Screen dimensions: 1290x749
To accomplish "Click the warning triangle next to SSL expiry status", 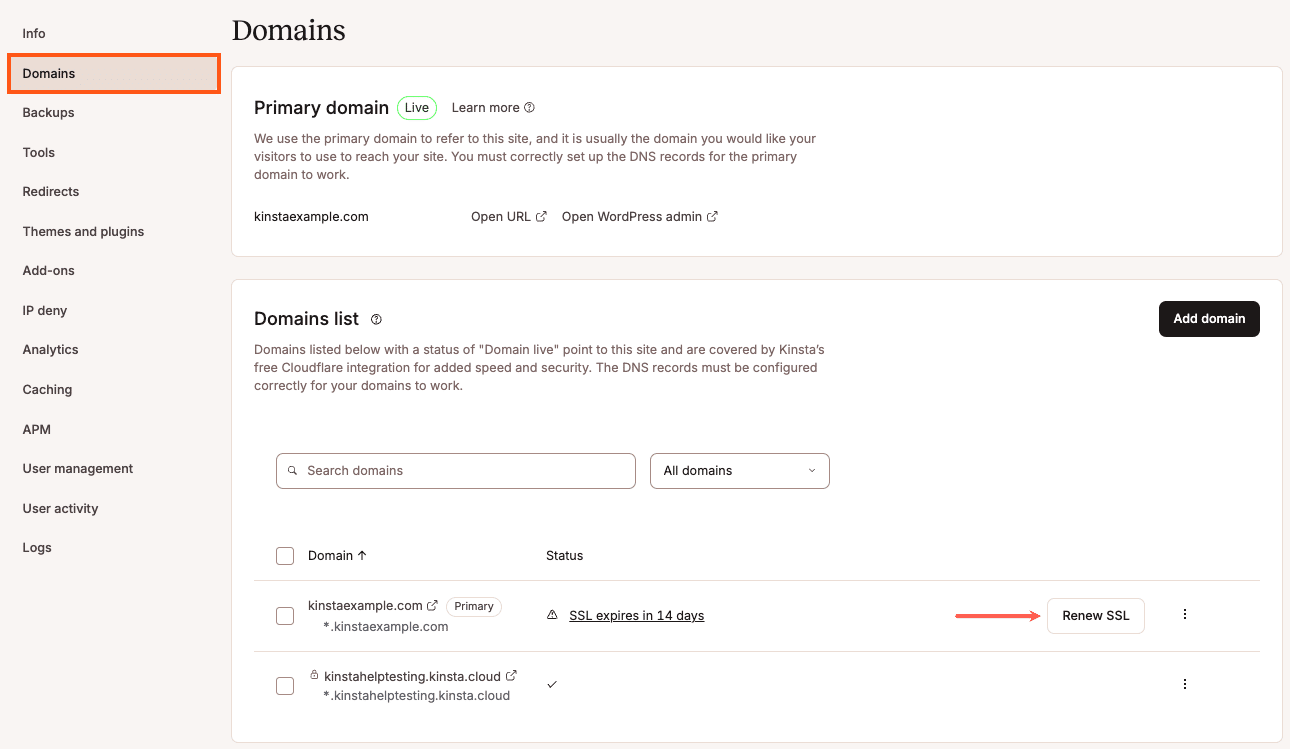I will 551,615.
